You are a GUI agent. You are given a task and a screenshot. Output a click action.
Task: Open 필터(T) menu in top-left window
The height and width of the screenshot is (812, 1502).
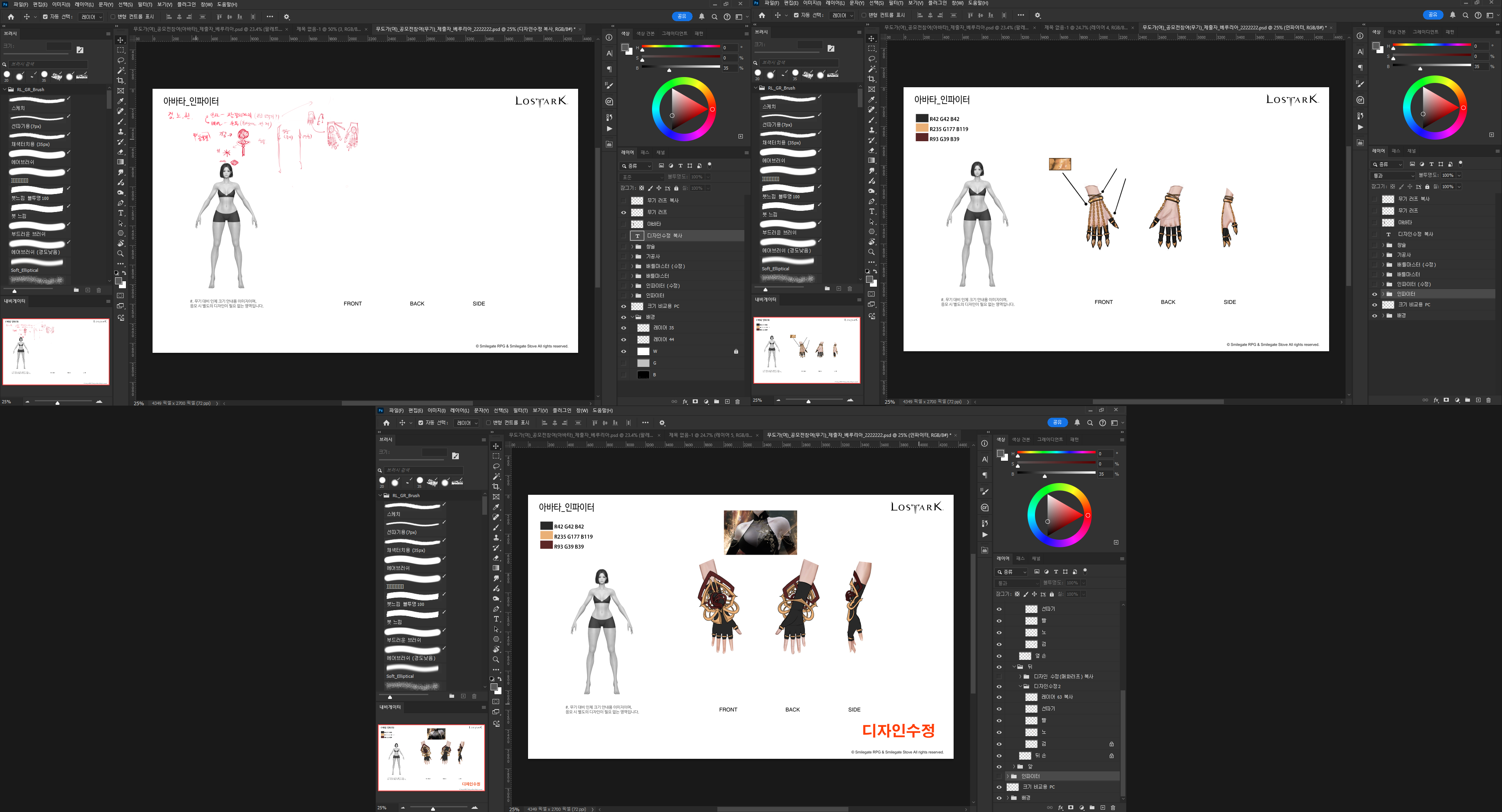coord(145,4)
